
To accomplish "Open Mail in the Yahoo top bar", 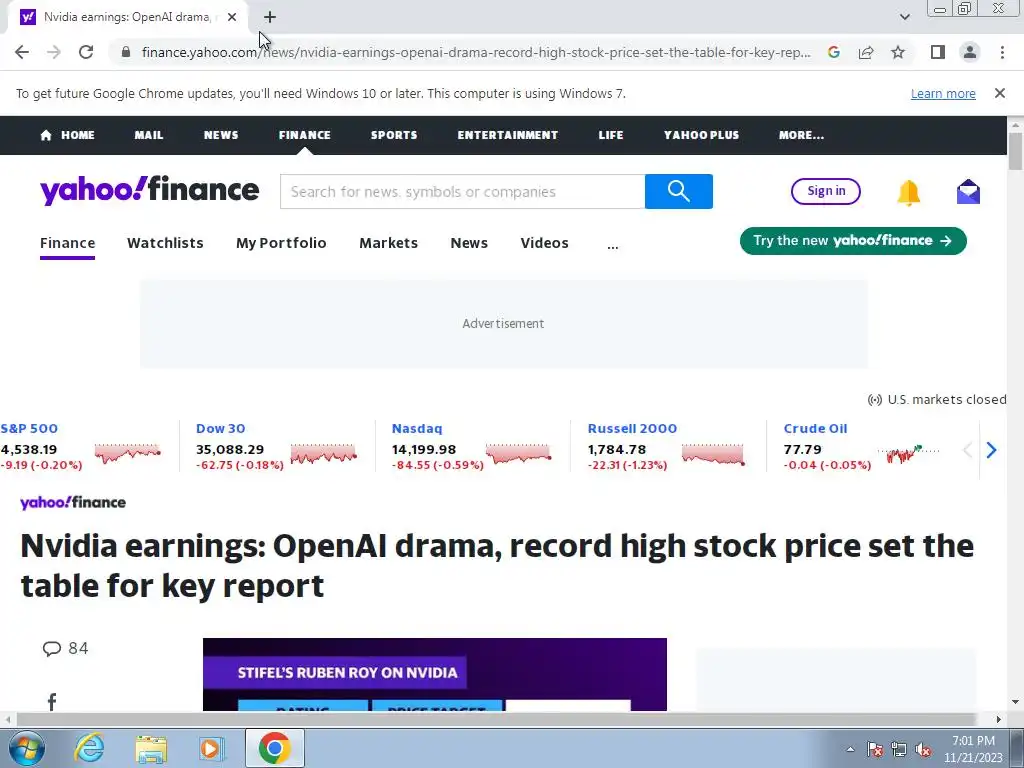I will click(x=149, y=135).
